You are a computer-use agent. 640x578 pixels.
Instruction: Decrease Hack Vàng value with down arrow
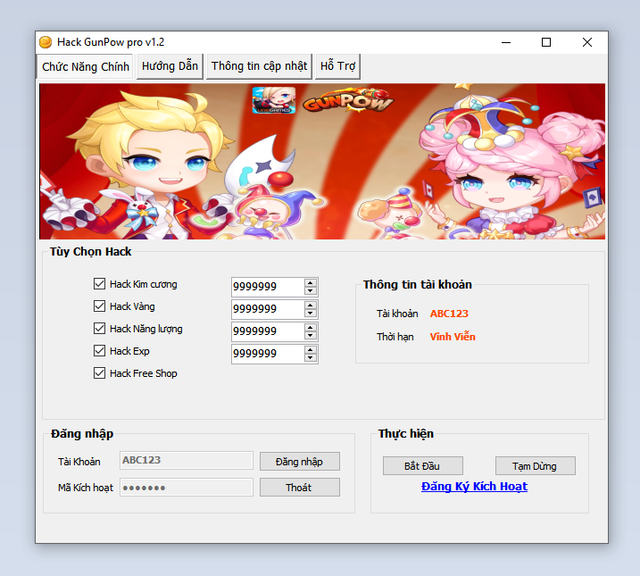point(310,313)
